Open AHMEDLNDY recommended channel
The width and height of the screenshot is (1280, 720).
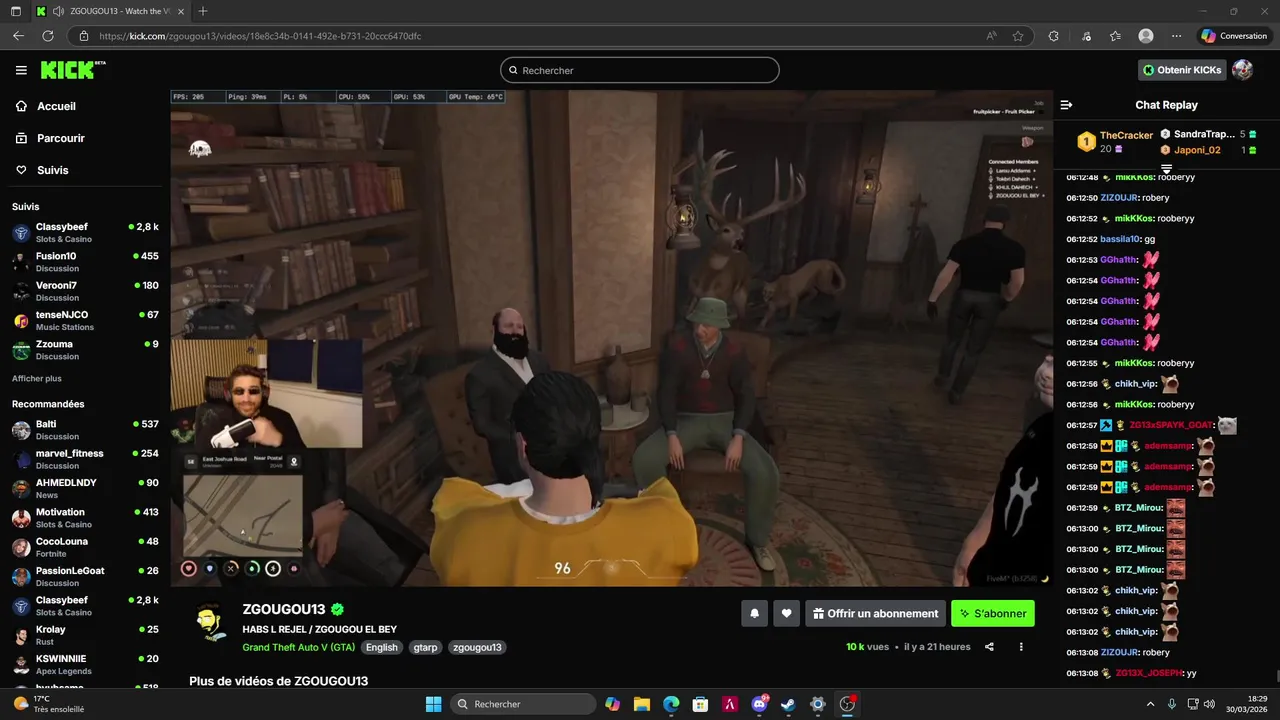coord(85,488)
